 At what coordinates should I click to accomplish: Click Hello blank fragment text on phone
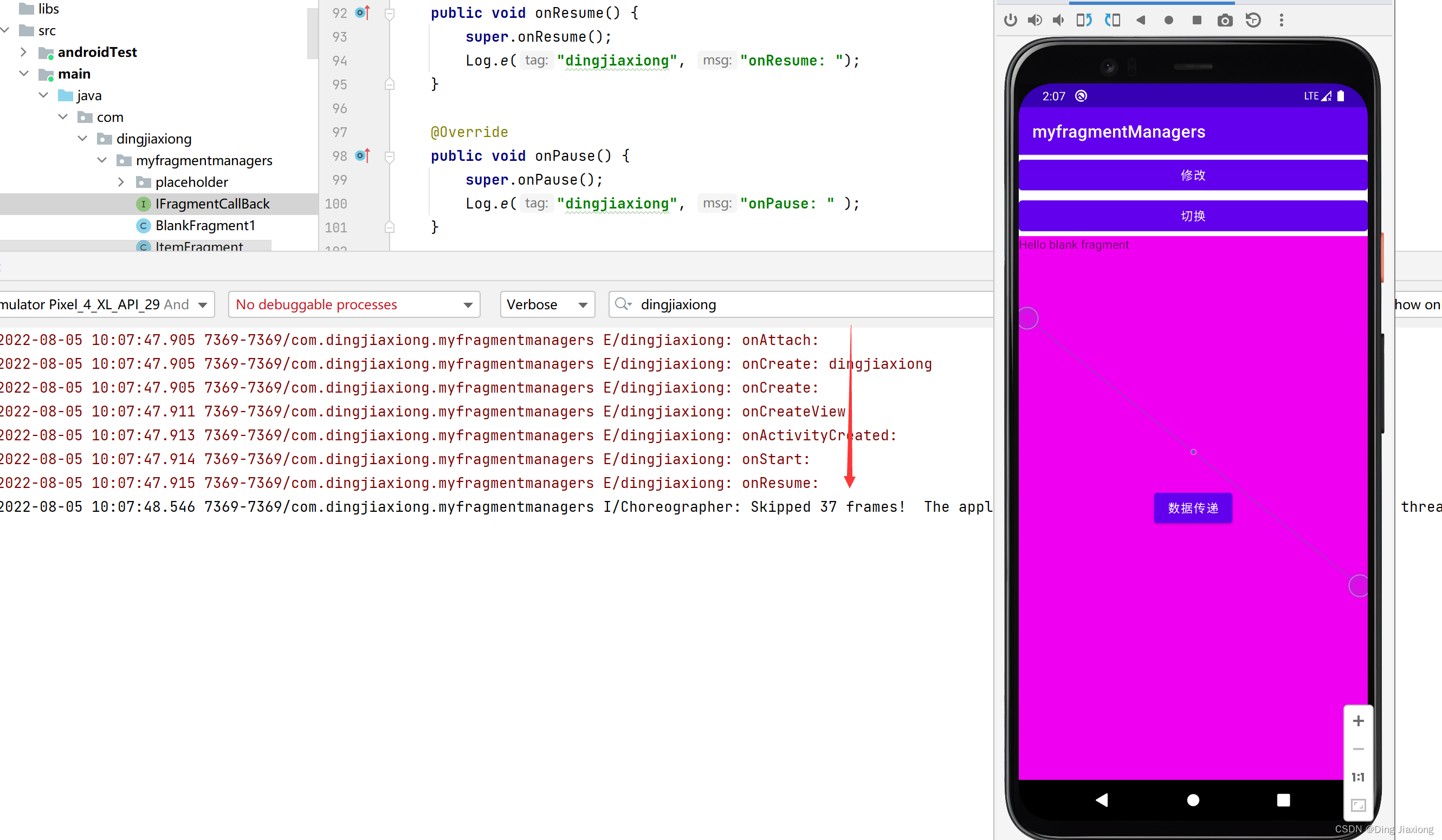coord(1074,245)
